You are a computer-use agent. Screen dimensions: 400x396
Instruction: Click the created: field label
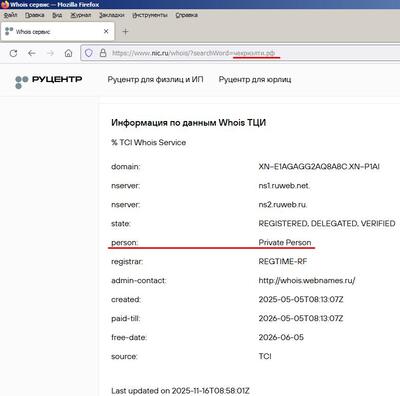click(x=126, y=299)
